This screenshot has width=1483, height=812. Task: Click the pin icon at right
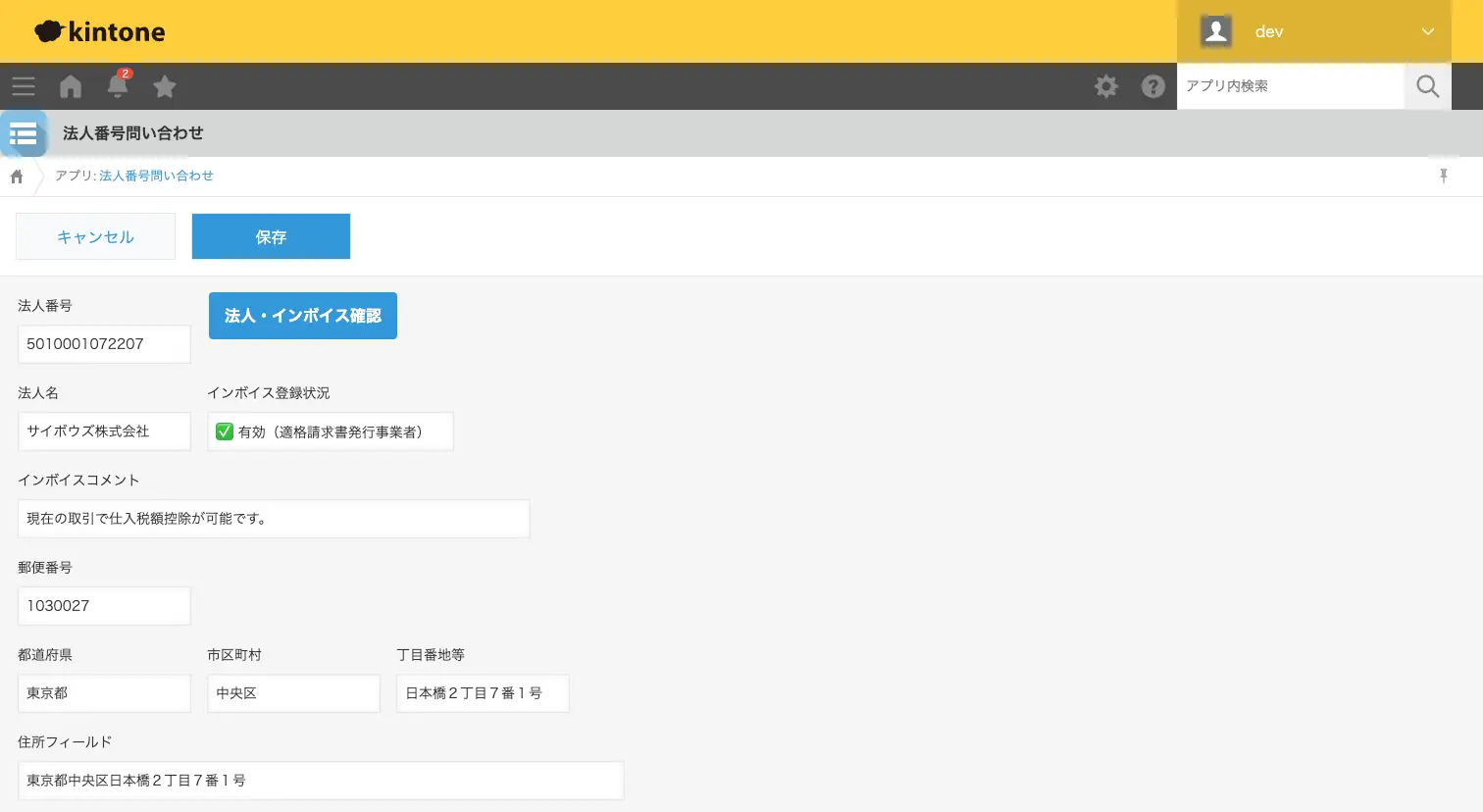[x=1444, y=176]
